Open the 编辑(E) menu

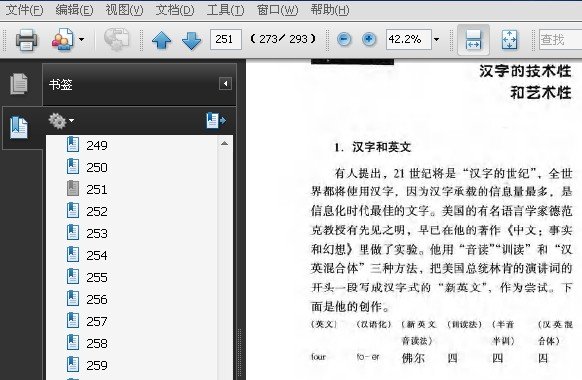click(x=74, y=10)
